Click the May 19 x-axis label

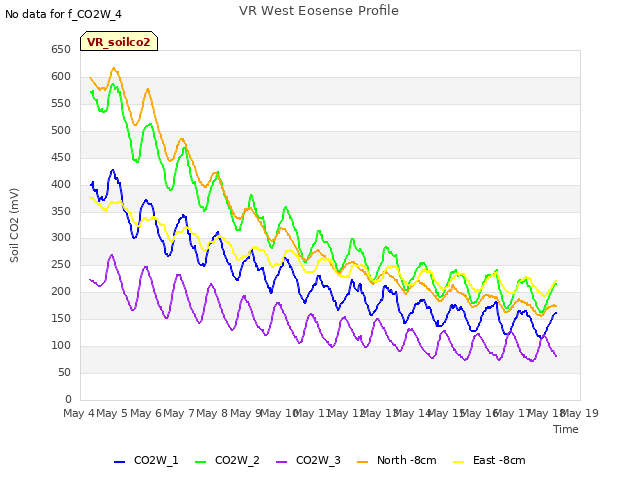pos(580,413)
